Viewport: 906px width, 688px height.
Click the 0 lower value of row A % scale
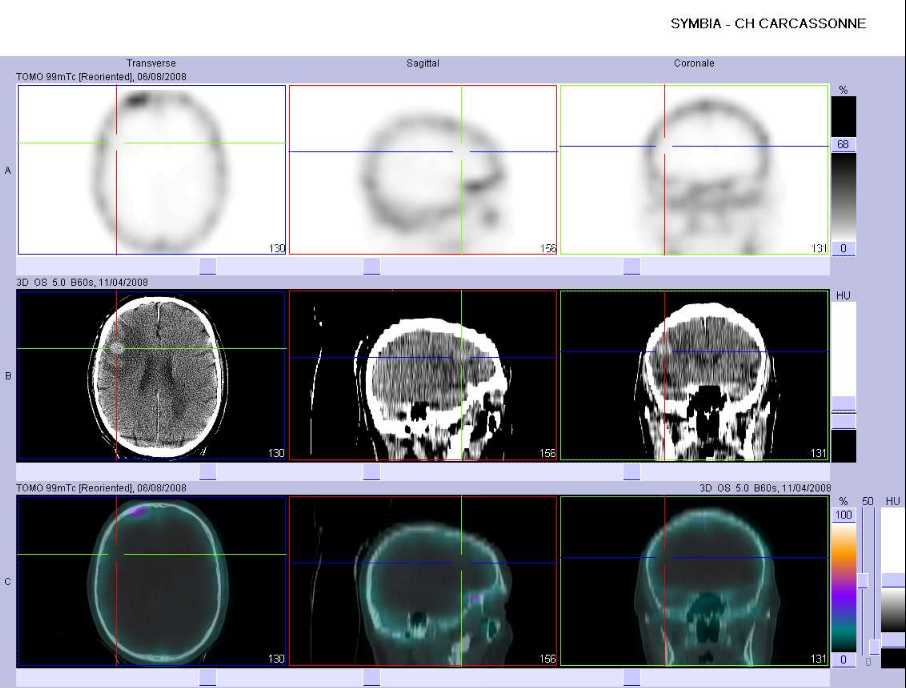(844, 248)
